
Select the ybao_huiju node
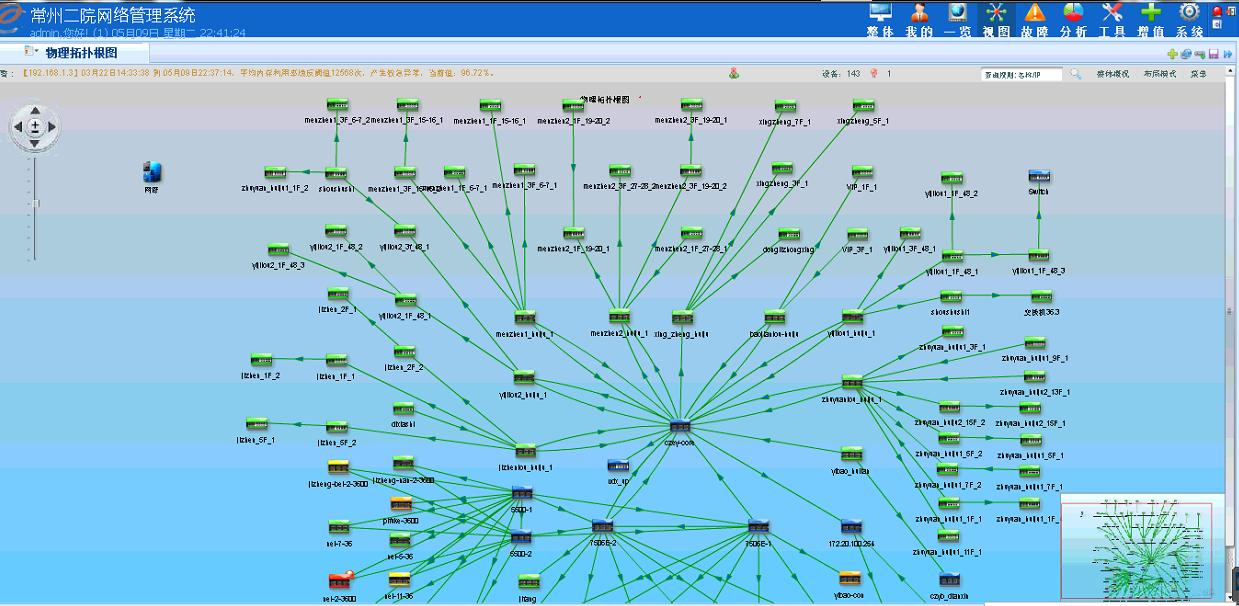coord(851,454)
